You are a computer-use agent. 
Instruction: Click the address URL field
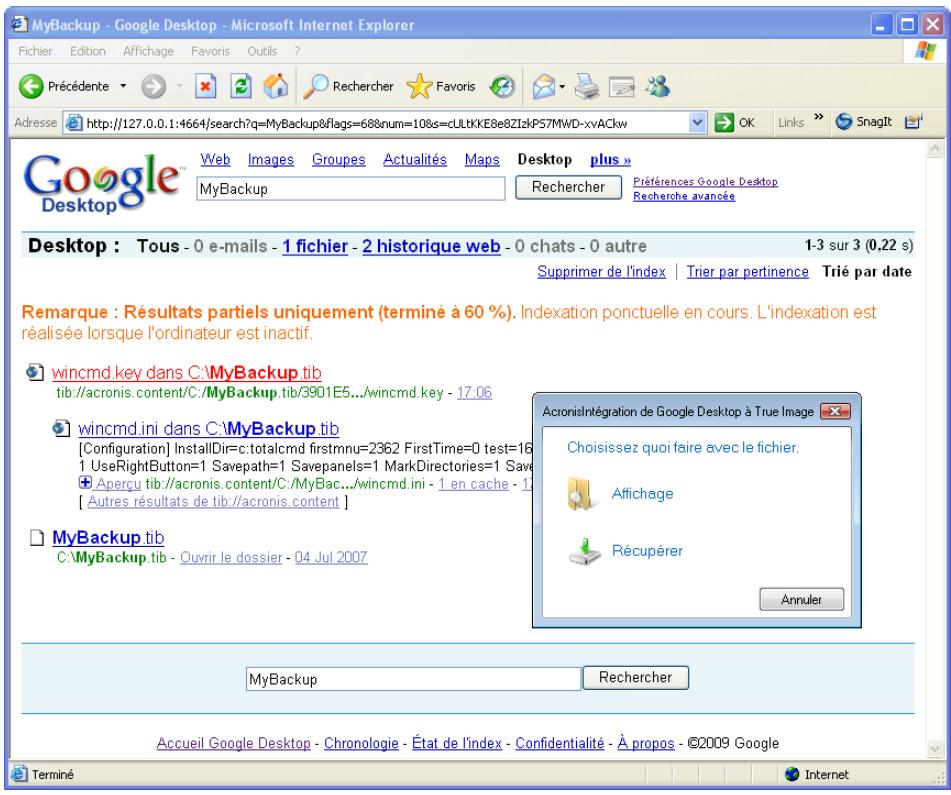point(386,123)
